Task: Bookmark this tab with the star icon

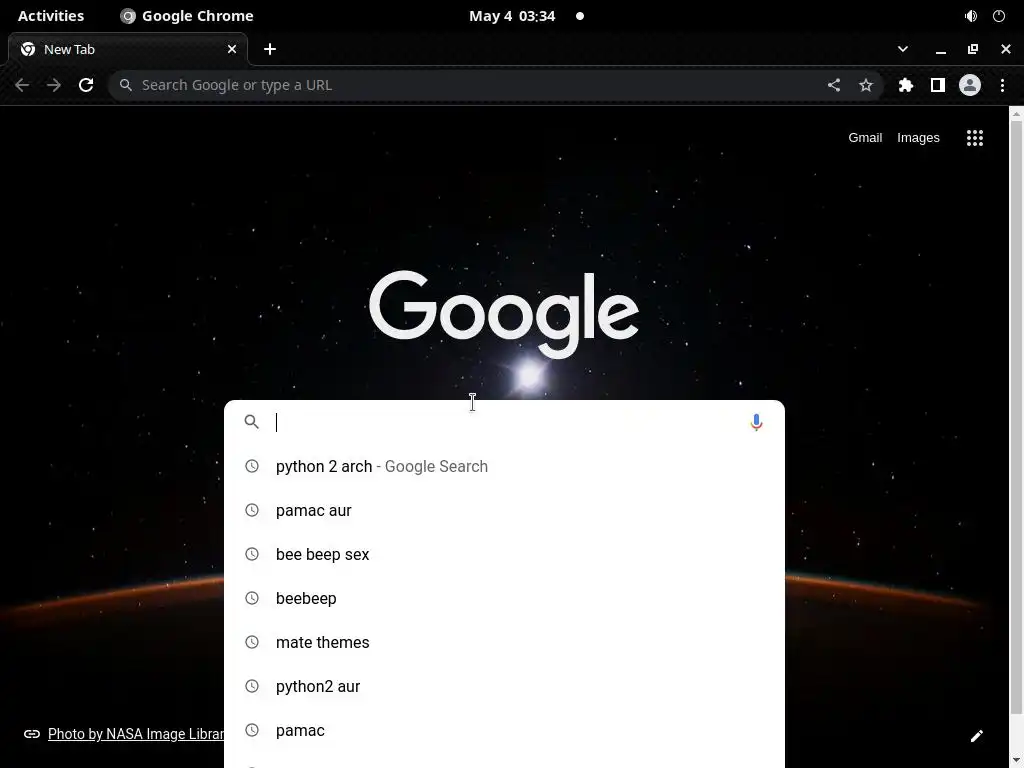Action: point(866,85)
